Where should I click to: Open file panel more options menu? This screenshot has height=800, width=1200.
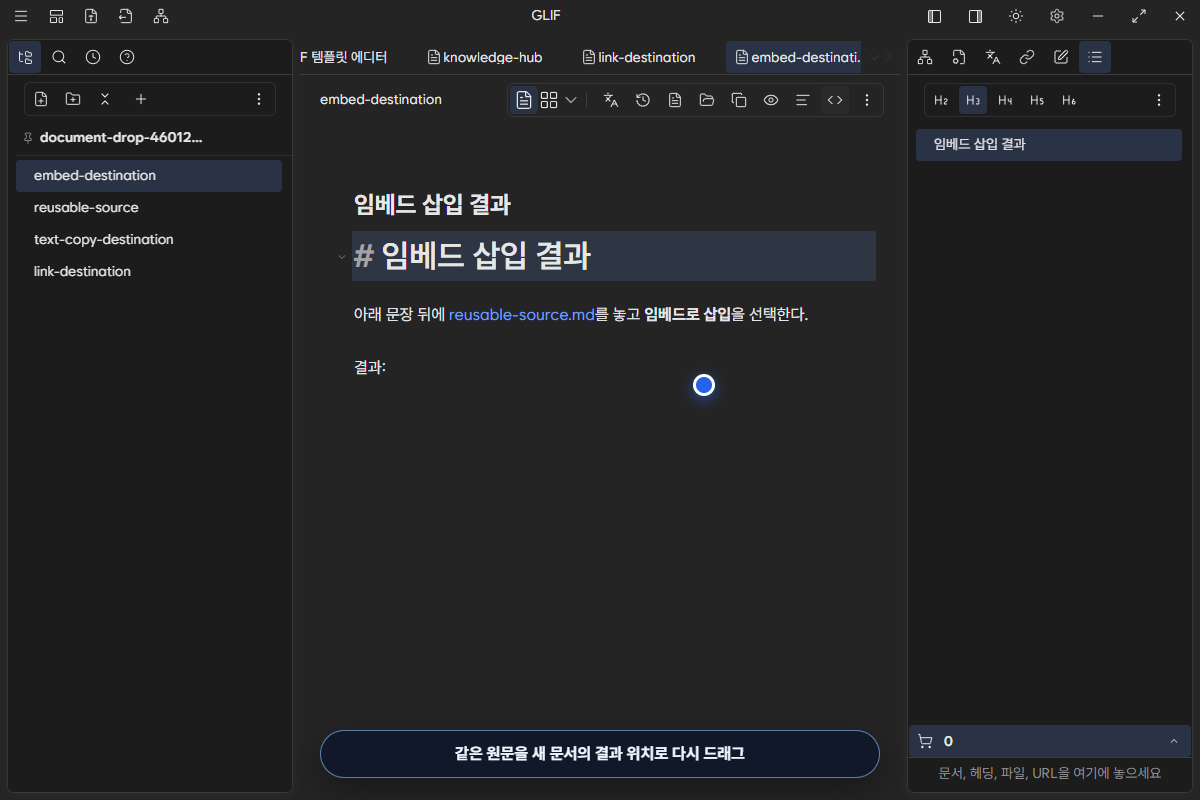[259, 99]
